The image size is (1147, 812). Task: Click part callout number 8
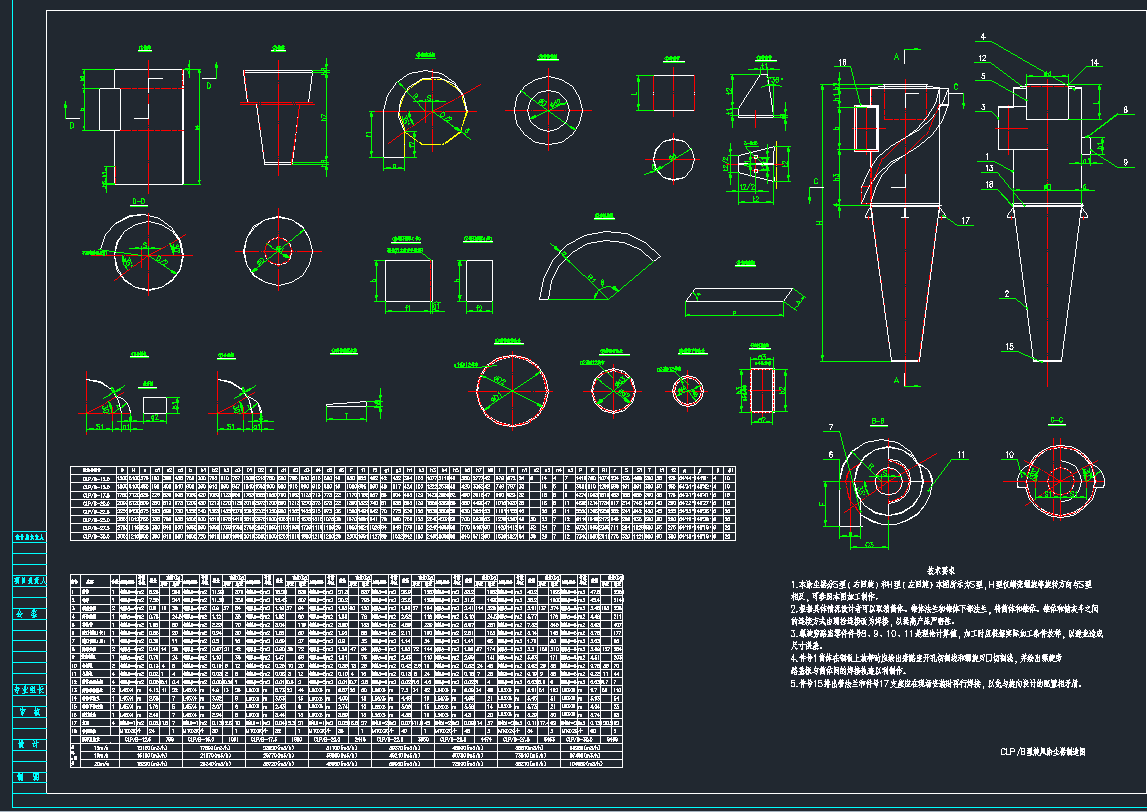pos(1125,110)
